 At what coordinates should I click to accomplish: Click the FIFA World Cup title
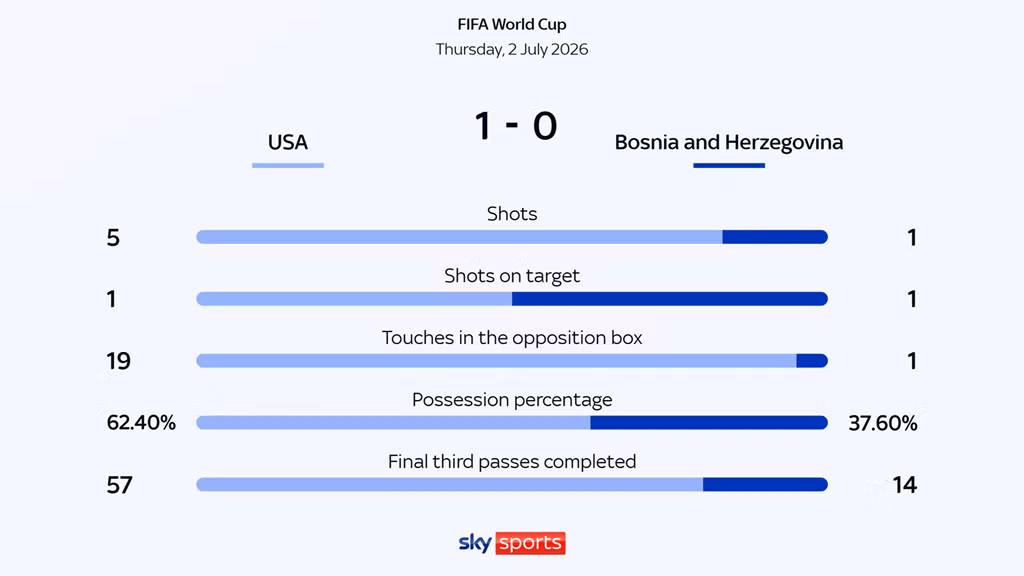[x=512, y=25]
